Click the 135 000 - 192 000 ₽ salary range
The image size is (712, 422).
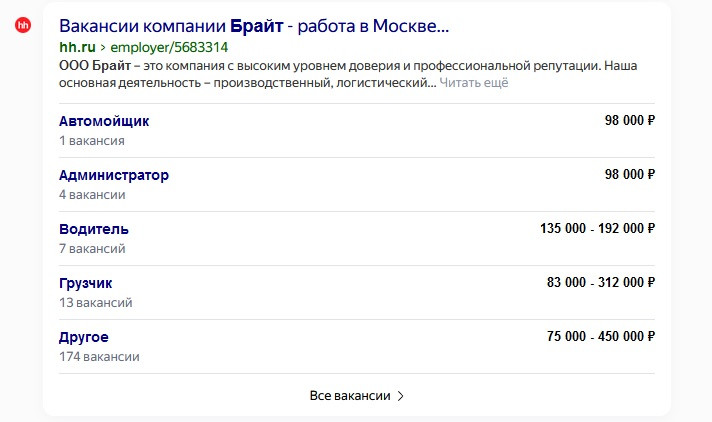tap(597, 228)
